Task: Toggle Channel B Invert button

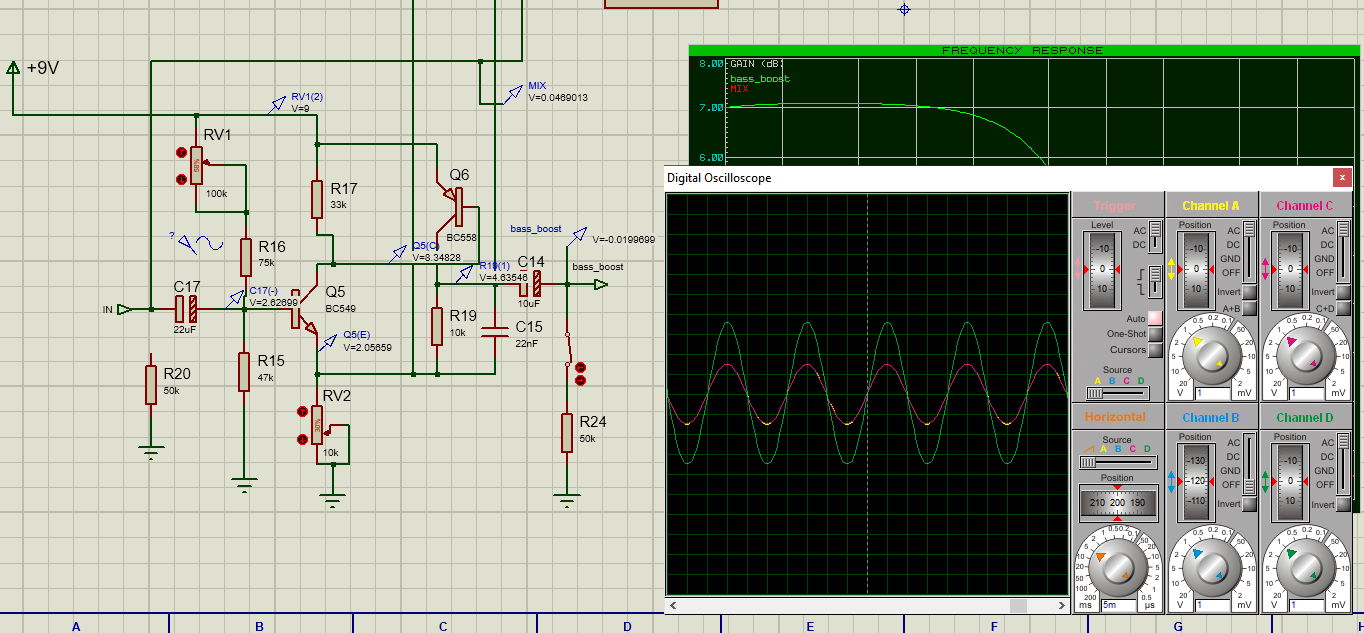Action: [x=1249, y=504]
